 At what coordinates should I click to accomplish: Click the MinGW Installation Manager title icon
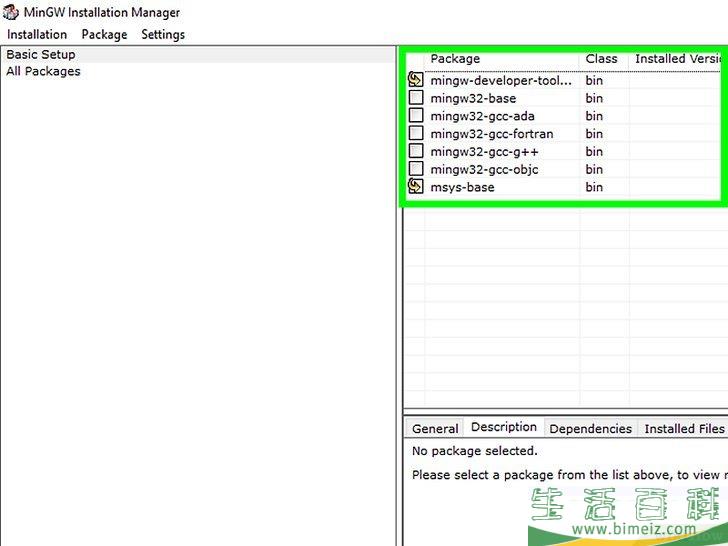click(10, 13)
